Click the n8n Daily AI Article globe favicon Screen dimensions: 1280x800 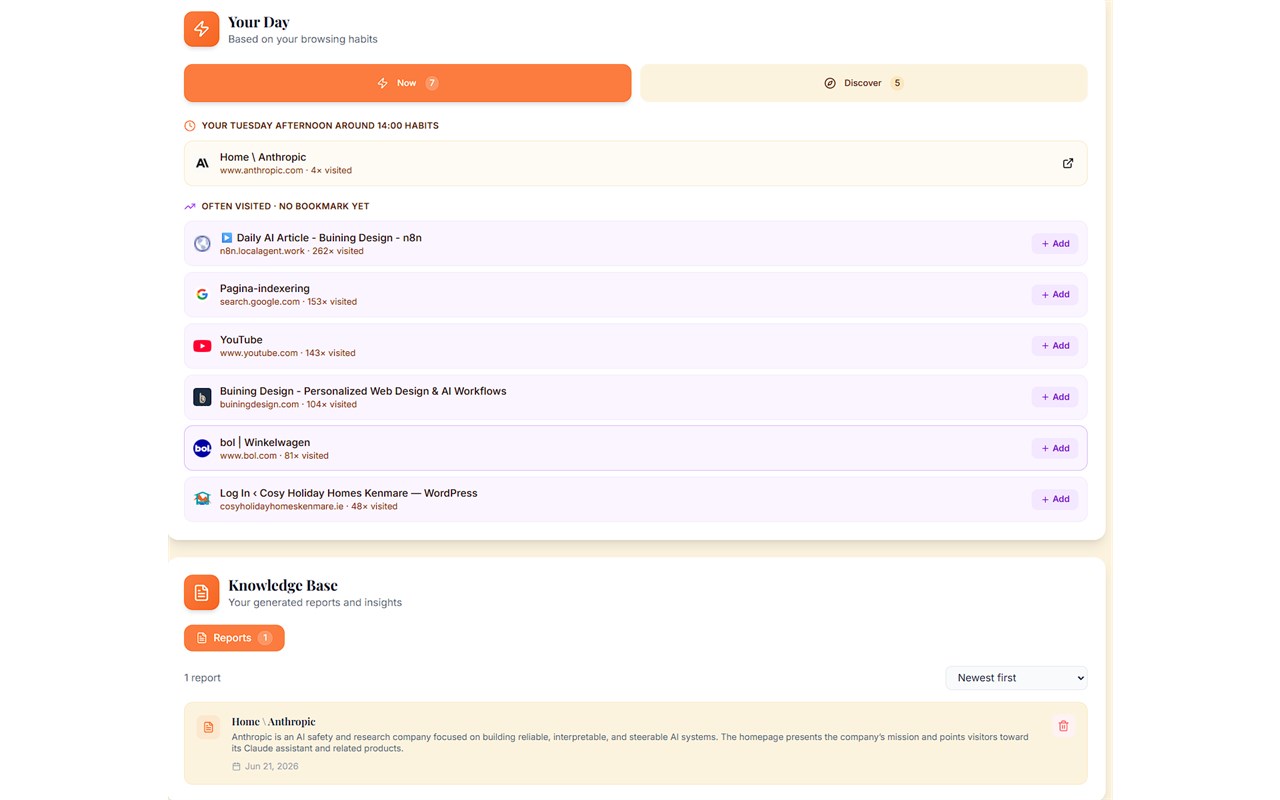click(202, 244)
